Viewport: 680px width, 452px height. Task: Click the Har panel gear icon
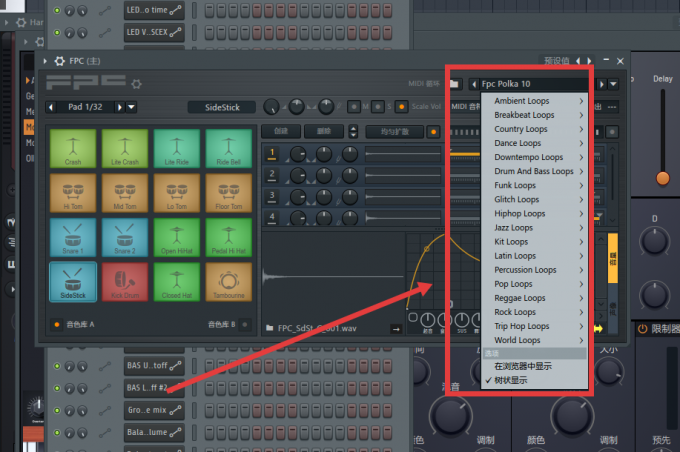click(x=21, y=22)
